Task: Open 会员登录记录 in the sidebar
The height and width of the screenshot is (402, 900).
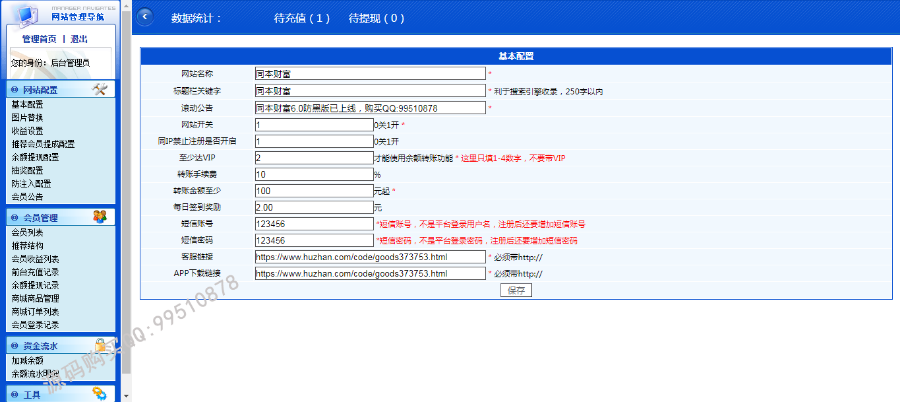Action: click(35, 325)
